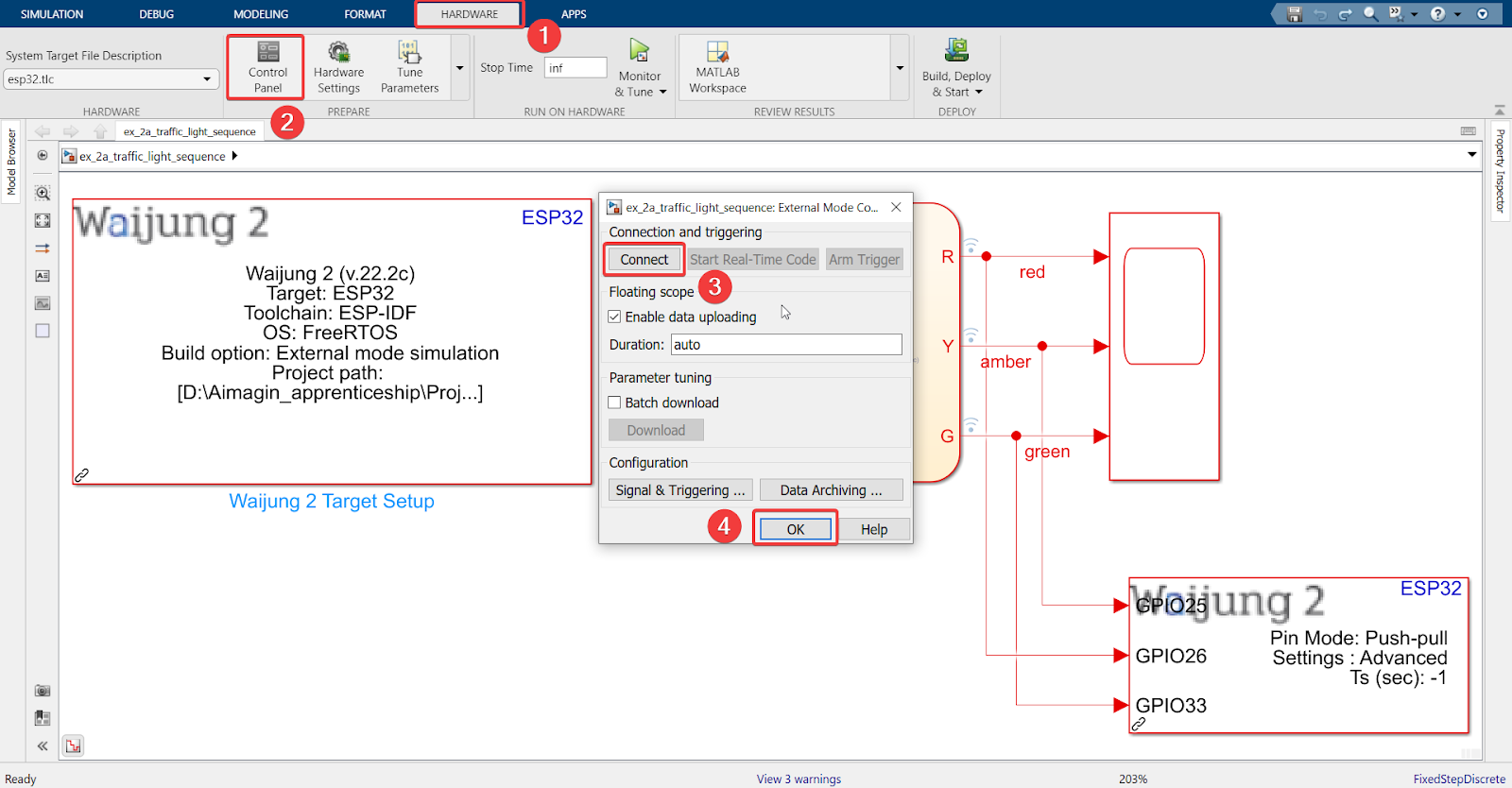The width and height of the screenshot is (1512, 788).
Task: Open the Help dropdown arrow in title bar
Action: click(x=1457, y=14)
